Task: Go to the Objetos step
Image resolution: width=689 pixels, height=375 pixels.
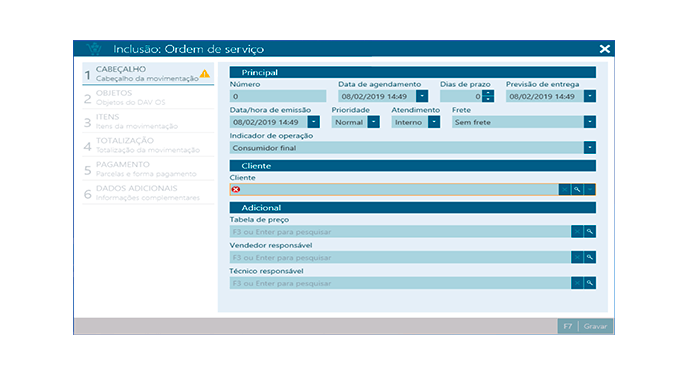Action: point(148,98)
